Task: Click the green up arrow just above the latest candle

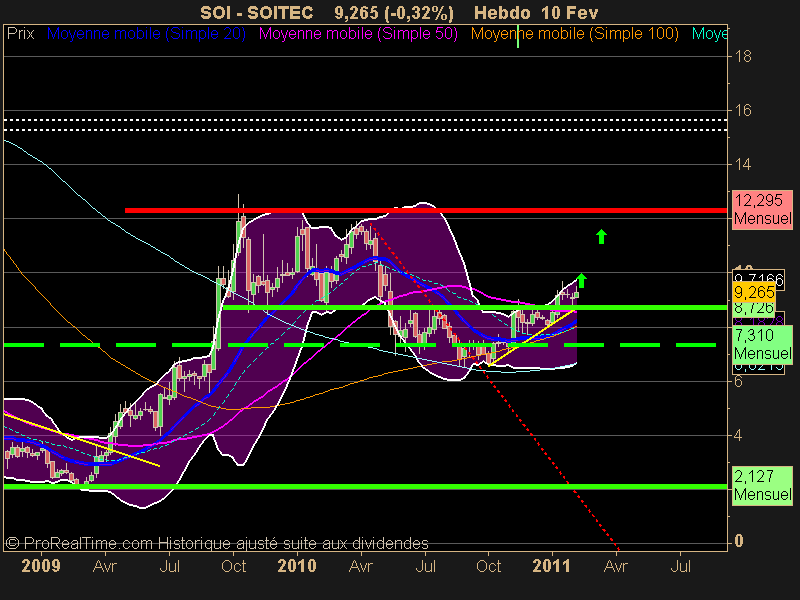Action: click(x=582, y=281)
